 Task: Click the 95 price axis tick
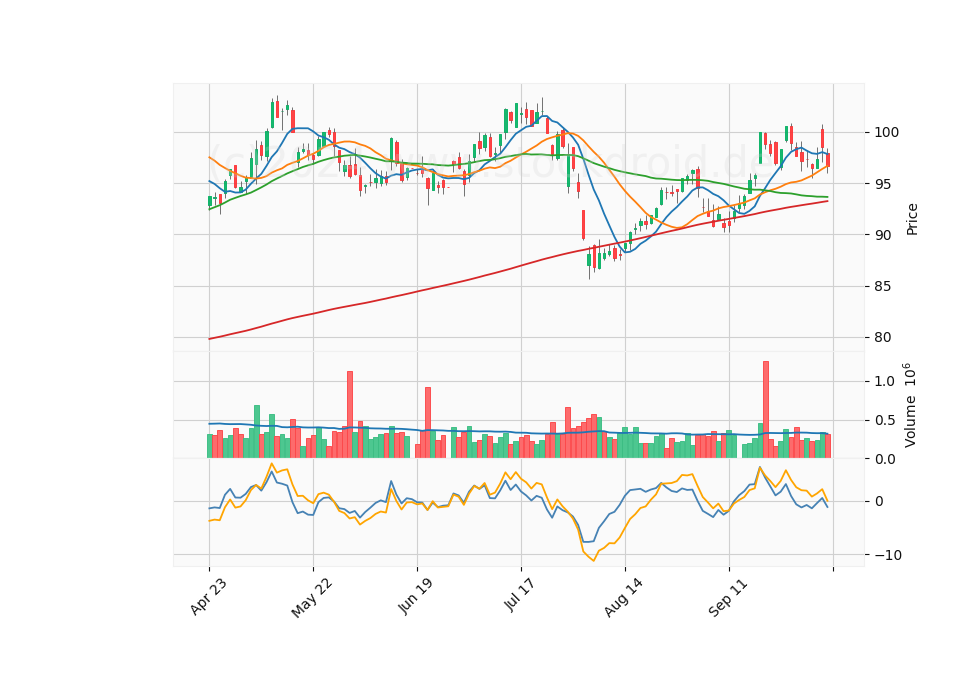(x=882, y=184)
